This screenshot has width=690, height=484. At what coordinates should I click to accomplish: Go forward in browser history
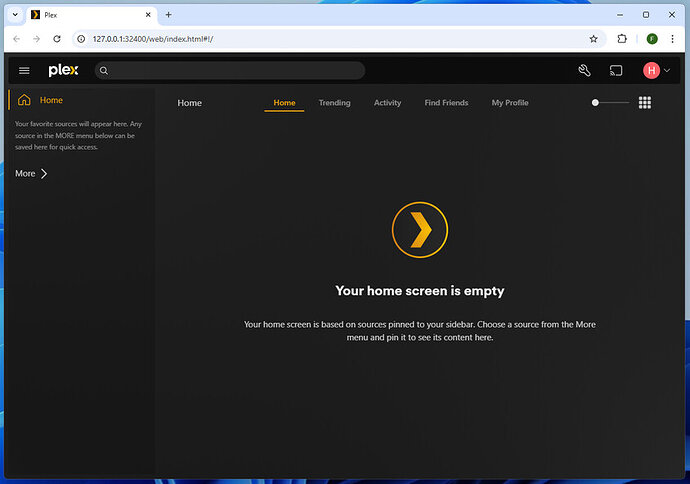[x=37, y=39]
